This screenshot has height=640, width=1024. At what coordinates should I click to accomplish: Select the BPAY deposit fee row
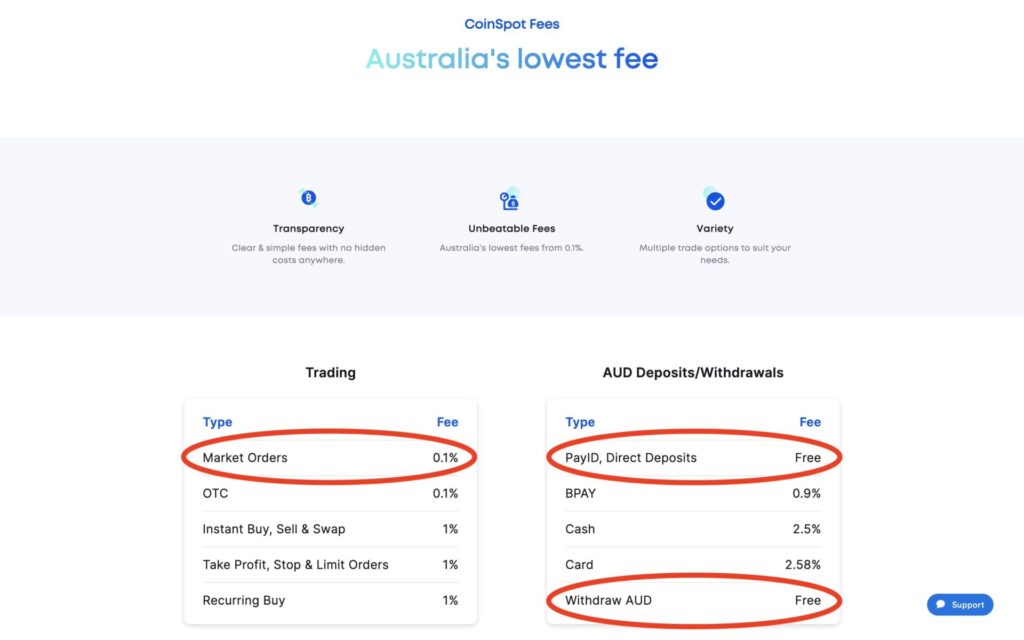click(693, 493)
